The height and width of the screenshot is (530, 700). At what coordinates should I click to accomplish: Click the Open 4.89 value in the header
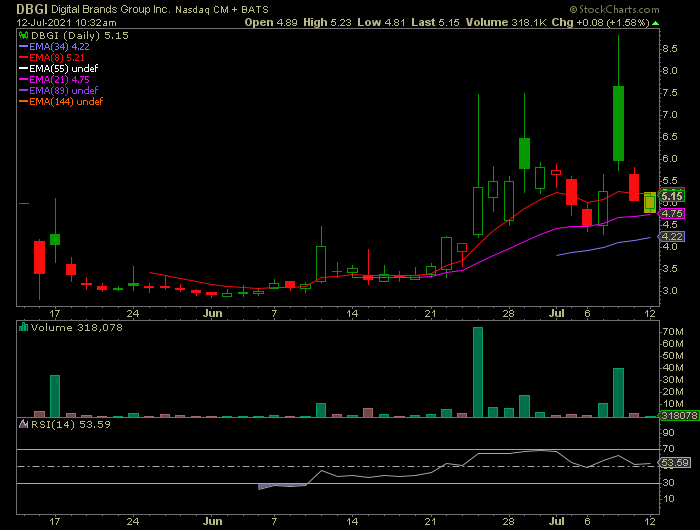271,22
